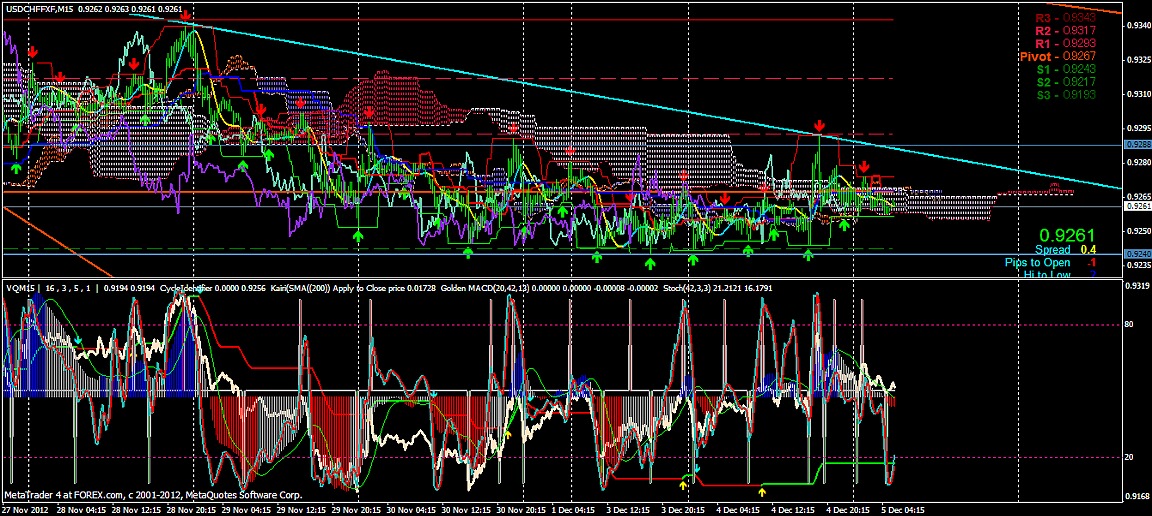Viewport: 1152px width, 516px height.
Task: Click the red down arrow at far top-left
Action: 33,51
